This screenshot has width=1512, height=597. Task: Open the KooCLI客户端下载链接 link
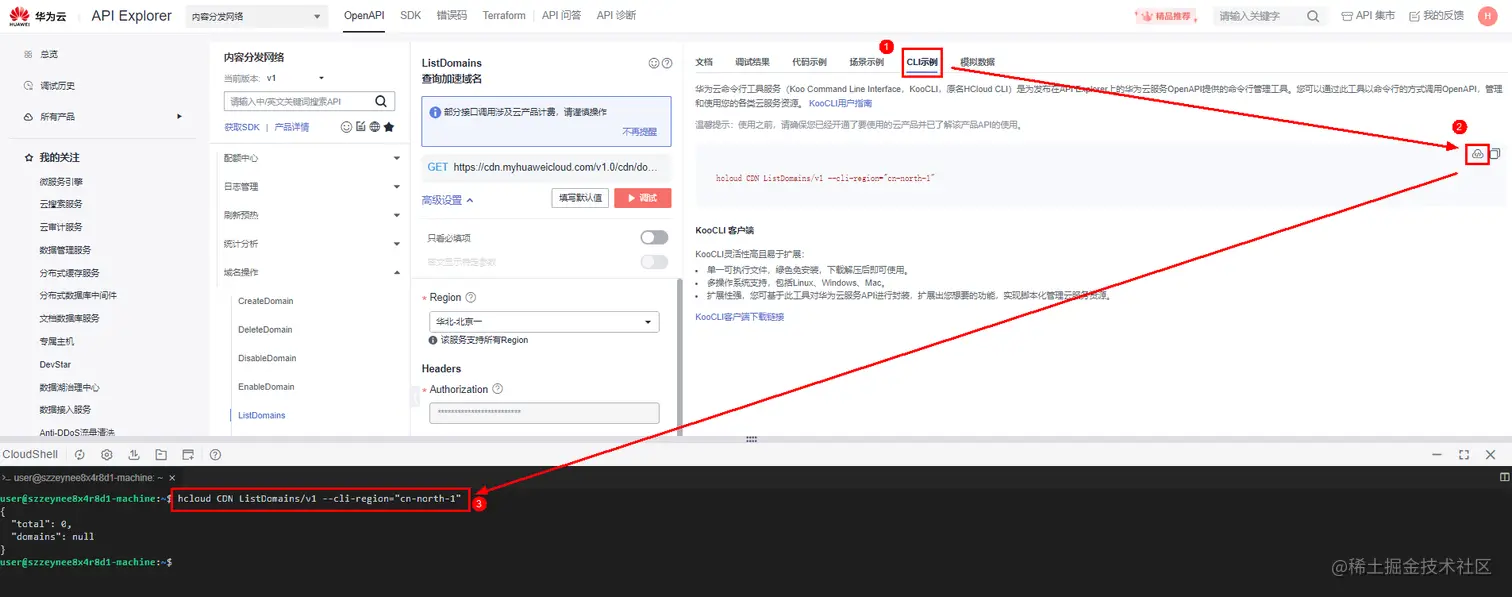click(x=740, y=317)
